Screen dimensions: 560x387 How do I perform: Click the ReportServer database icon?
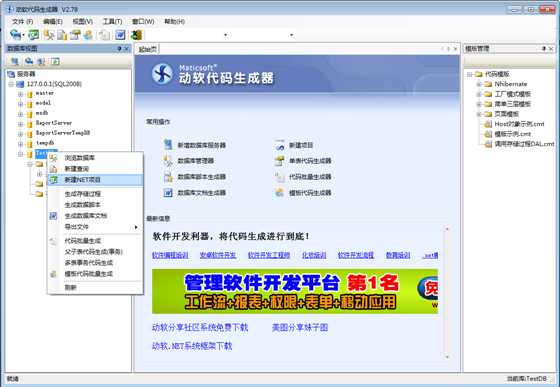coord(30,124)
